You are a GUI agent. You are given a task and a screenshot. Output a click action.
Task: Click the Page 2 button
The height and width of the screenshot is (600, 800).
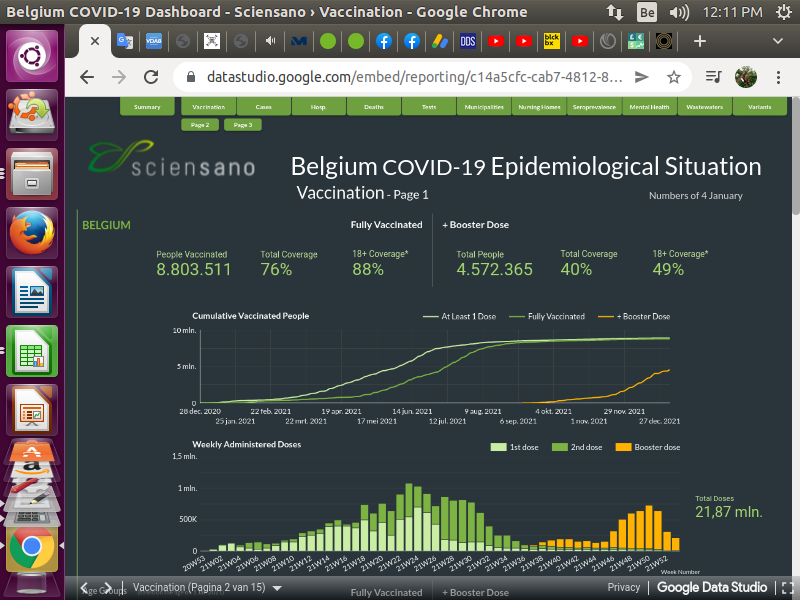[200, 125]
